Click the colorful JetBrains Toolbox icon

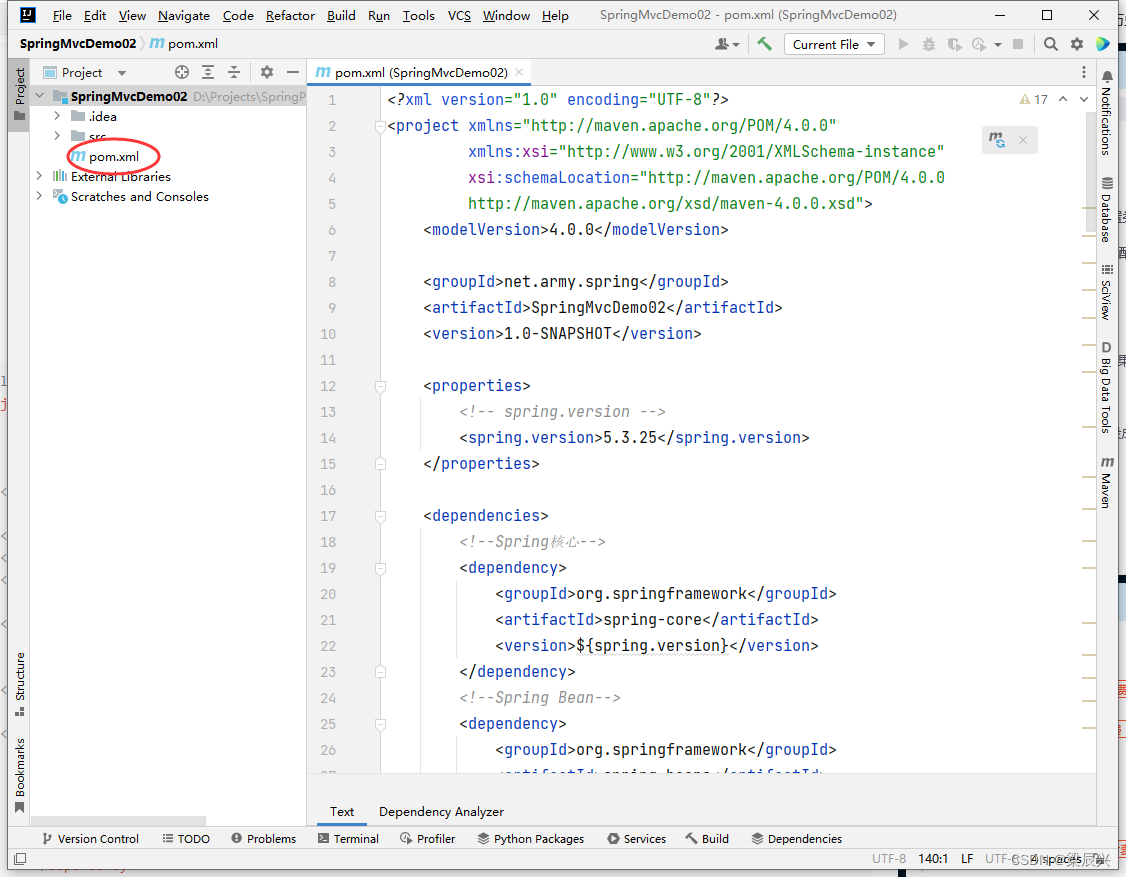coord(1102,44)
